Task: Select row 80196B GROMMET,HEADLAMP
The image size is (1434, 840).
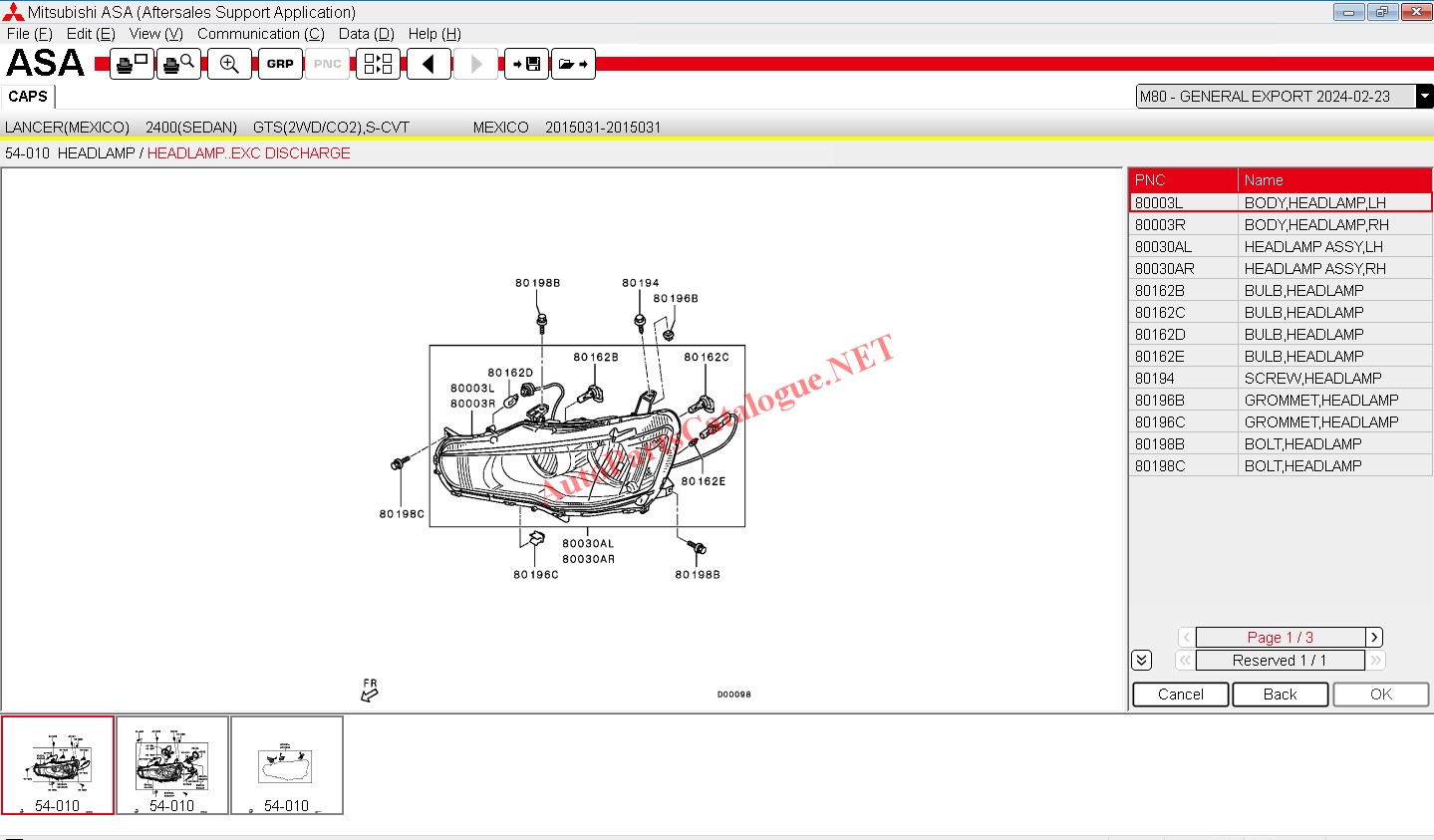Action: click(1281, 400)
